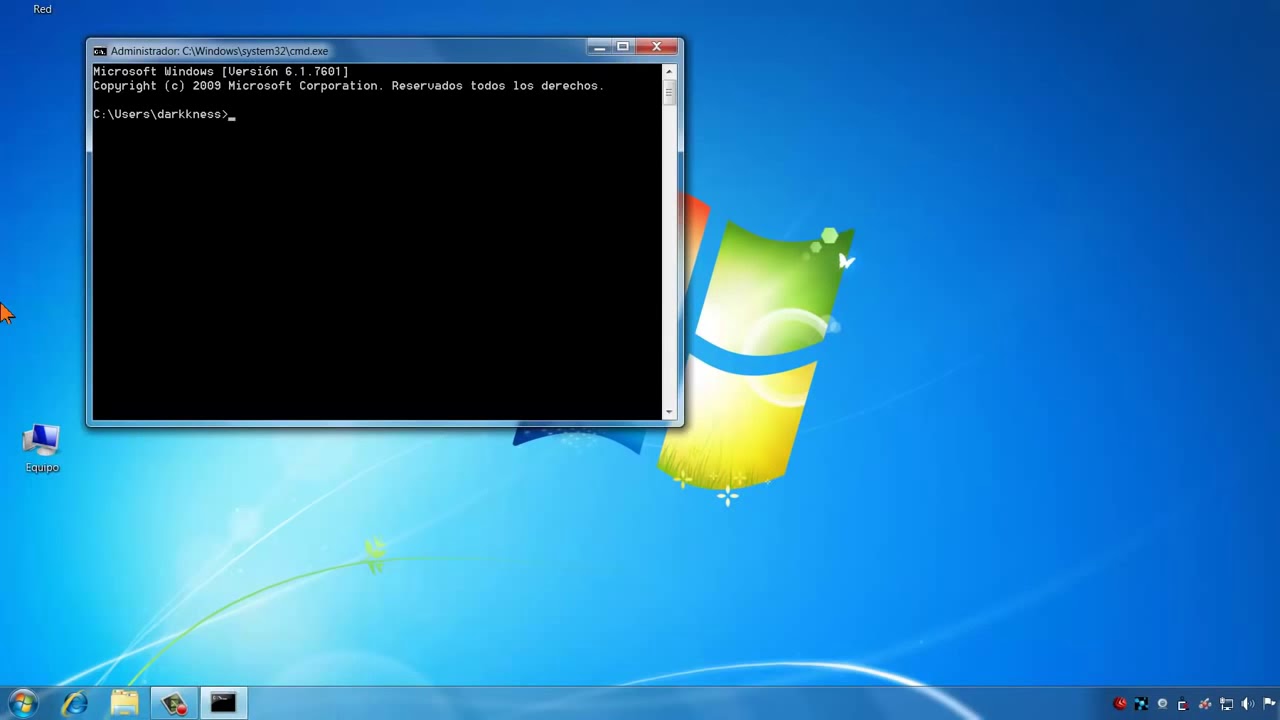The width and height of the screenshot is (1280, 720).
Task: Minimize the cmd.exe window
Action: [599, 47]
